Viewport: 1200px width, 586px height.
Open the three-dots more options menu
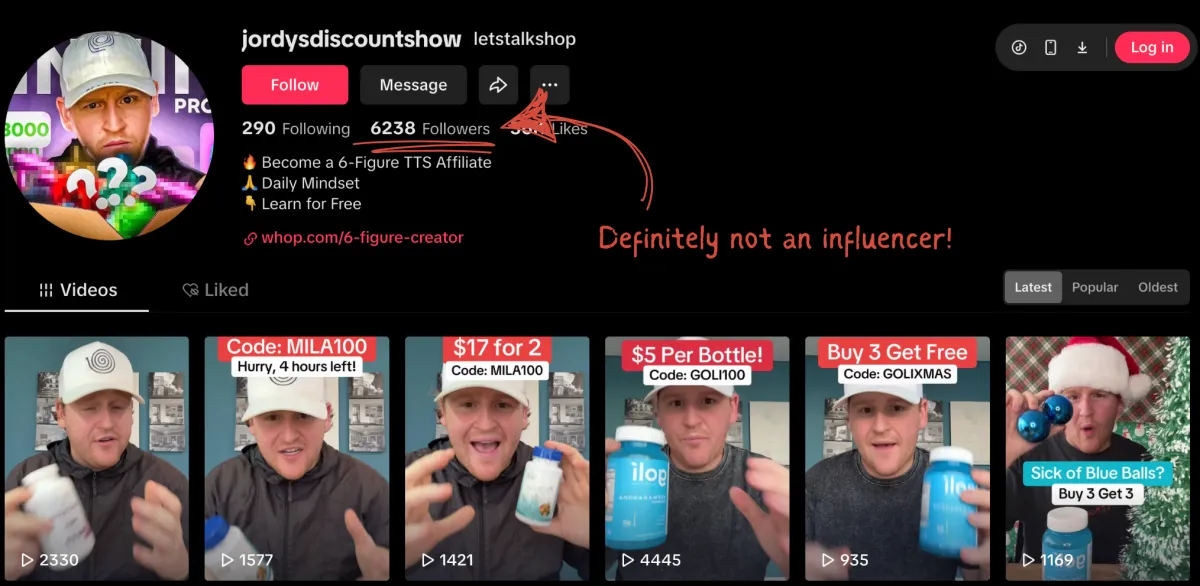550,85
